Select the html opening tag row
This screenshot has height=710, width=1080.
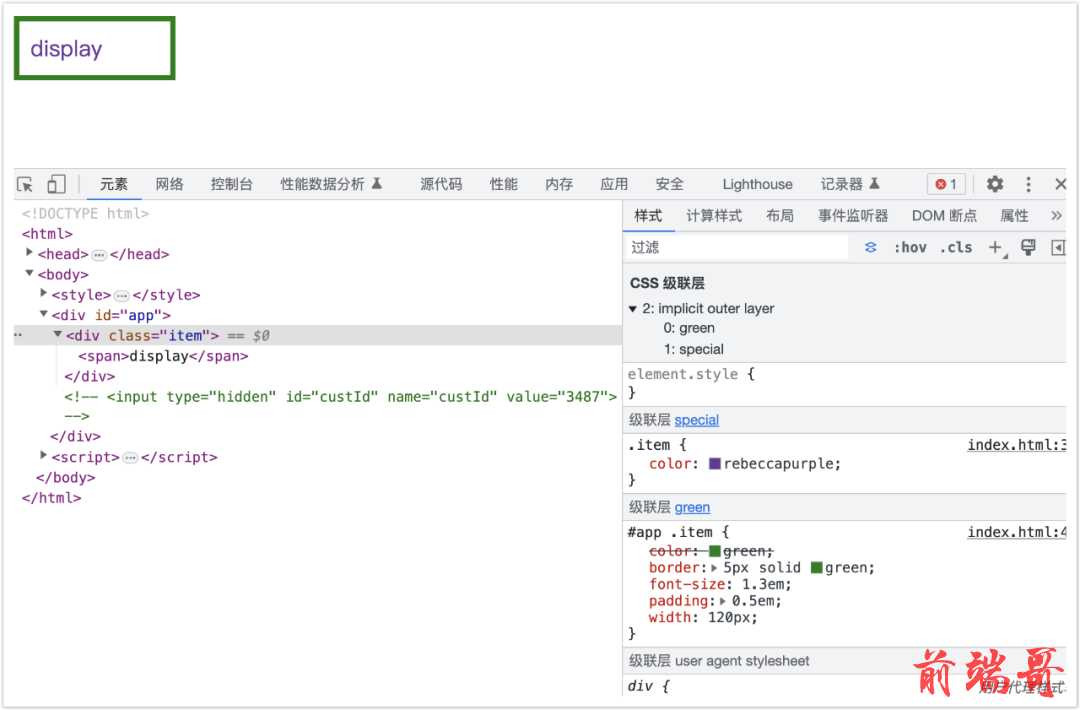(47, 233)
